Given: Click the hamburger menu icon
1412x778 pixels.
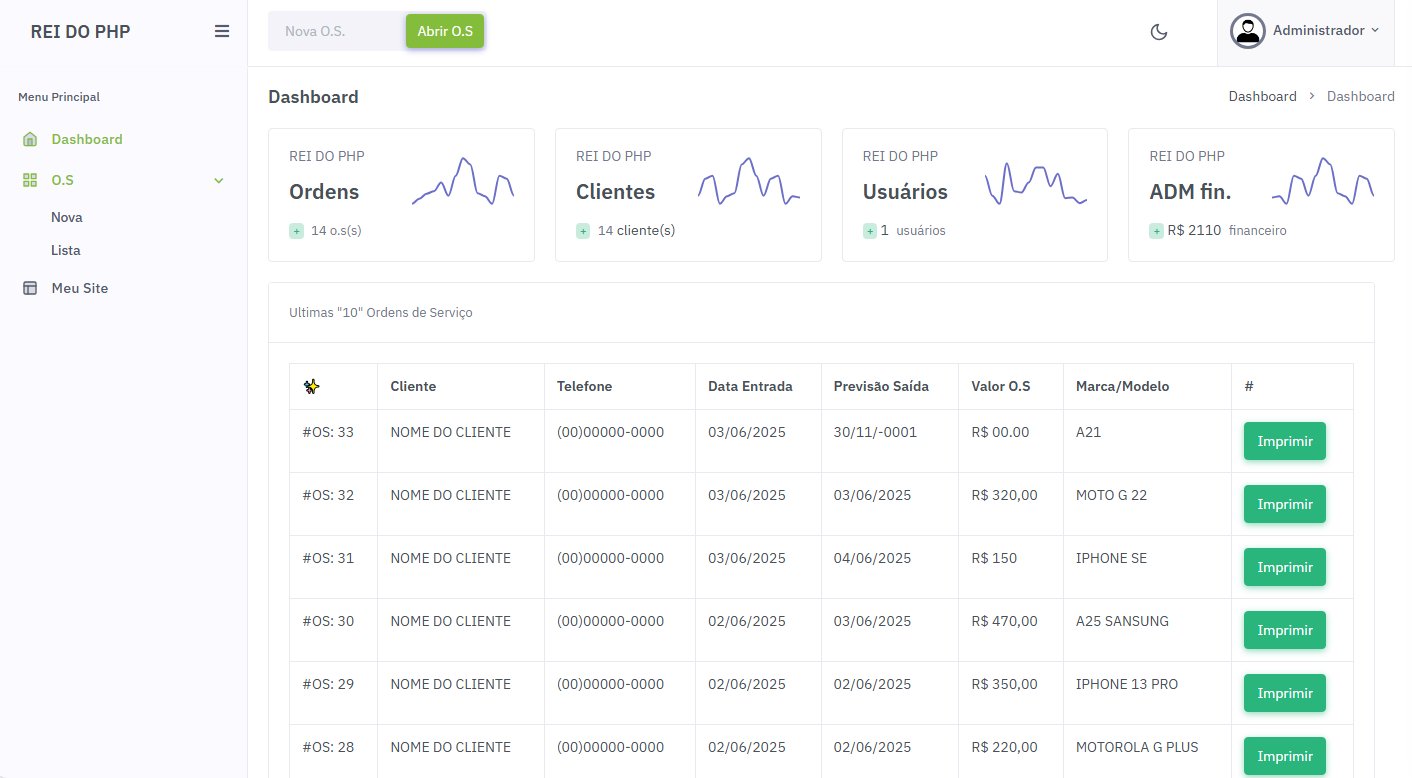Looking at the screenshot, I should pos(222,31).
